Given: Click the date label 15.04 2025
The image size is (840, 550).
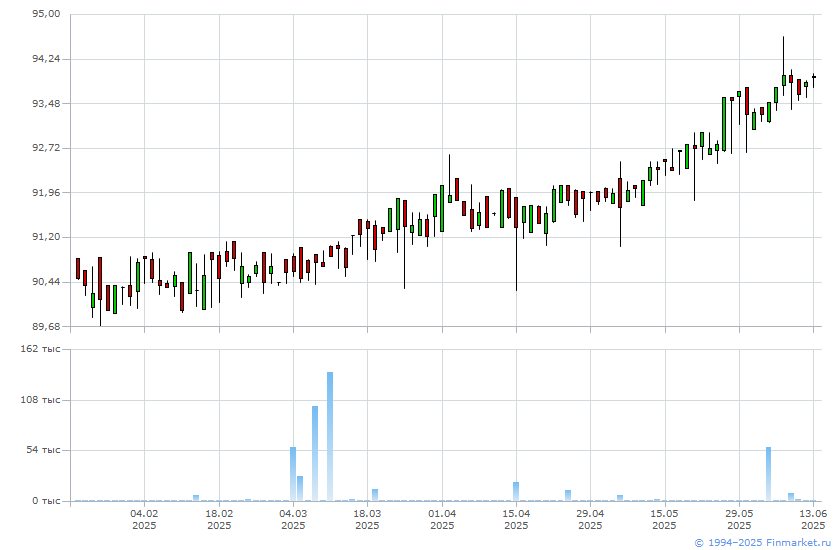Looking at the screenshot, I should coord(516,519).
